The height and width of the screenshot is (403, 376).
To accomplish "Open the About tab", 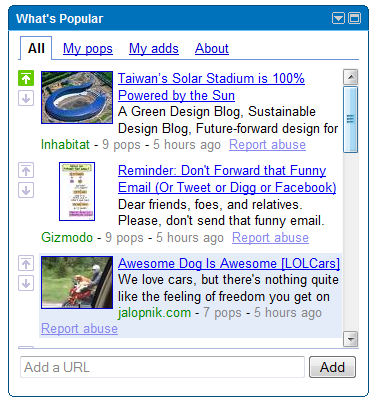I will click(x=212, y=49).
